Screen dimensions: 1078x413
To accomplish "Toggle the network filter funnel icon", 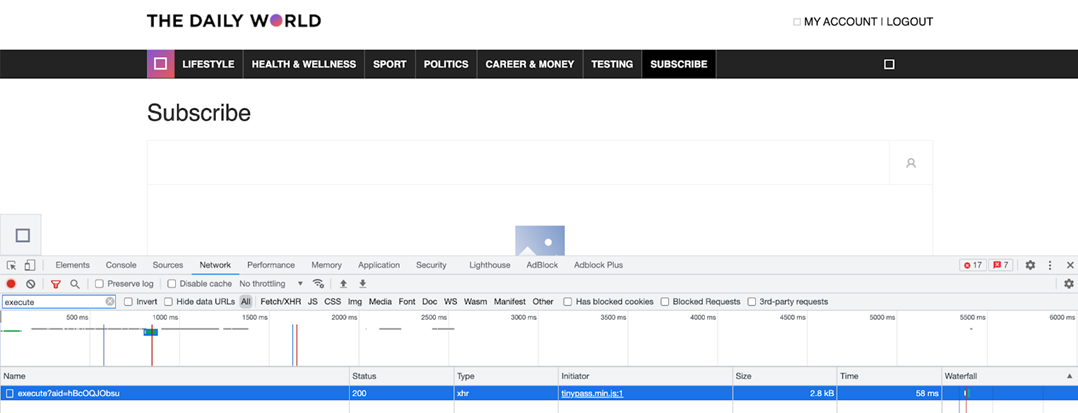I will coord(56,284).
